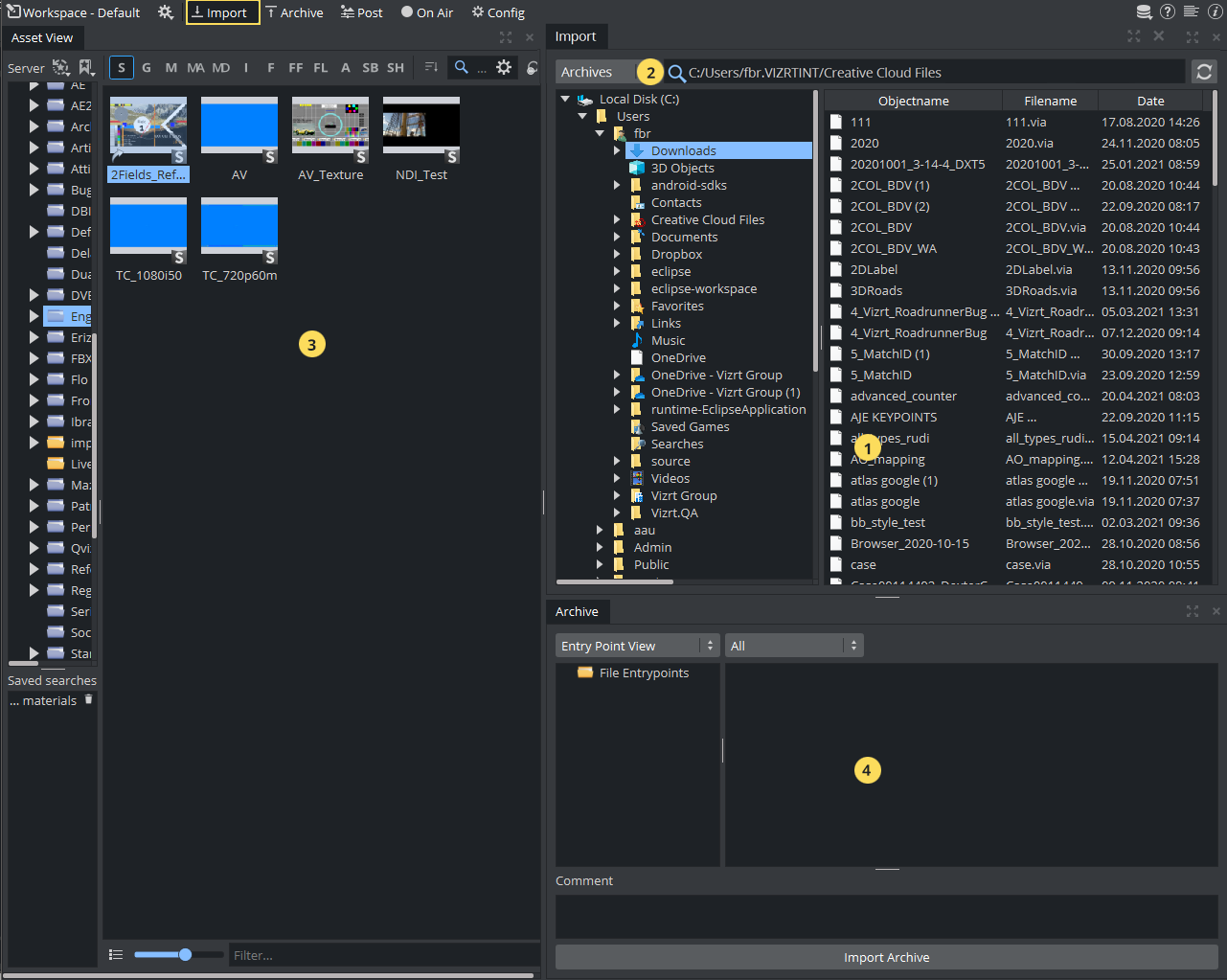
Task: Open the bookmarks icon next to Server
Action: pos(86,68)
